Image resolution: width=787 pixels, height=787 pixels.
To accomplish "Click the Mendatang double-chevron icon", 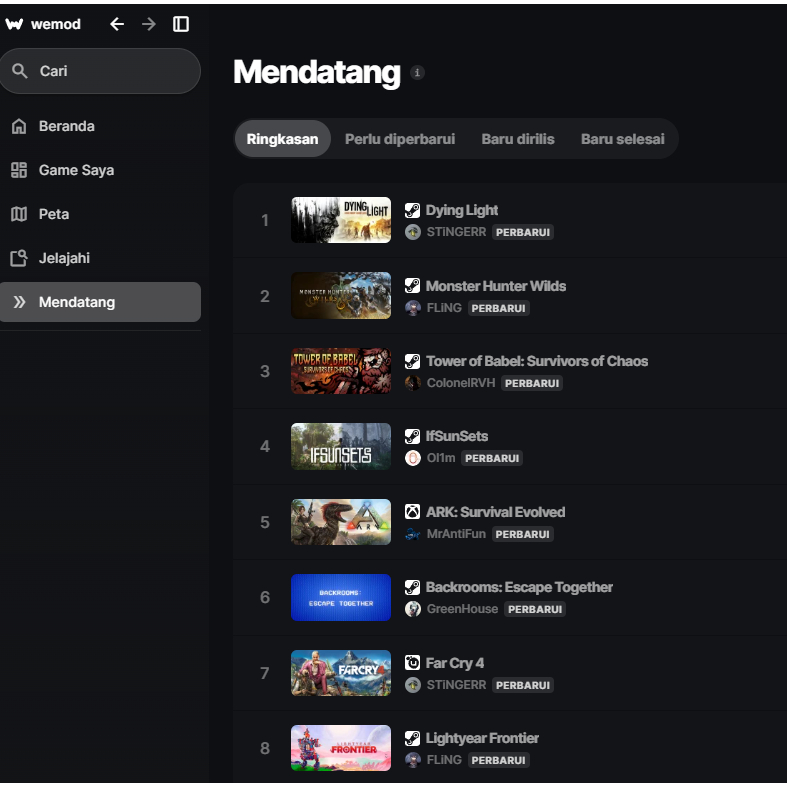I will pos(19,302).
